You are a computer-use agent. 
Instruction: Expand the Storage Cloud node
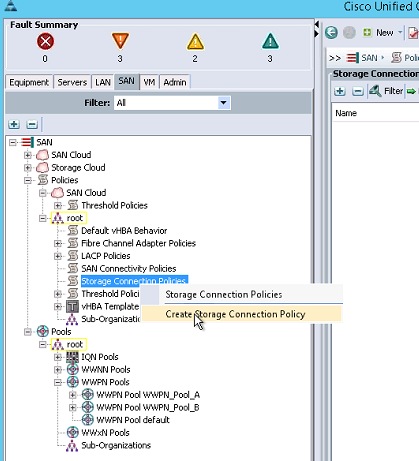click(x=28, y=168)
